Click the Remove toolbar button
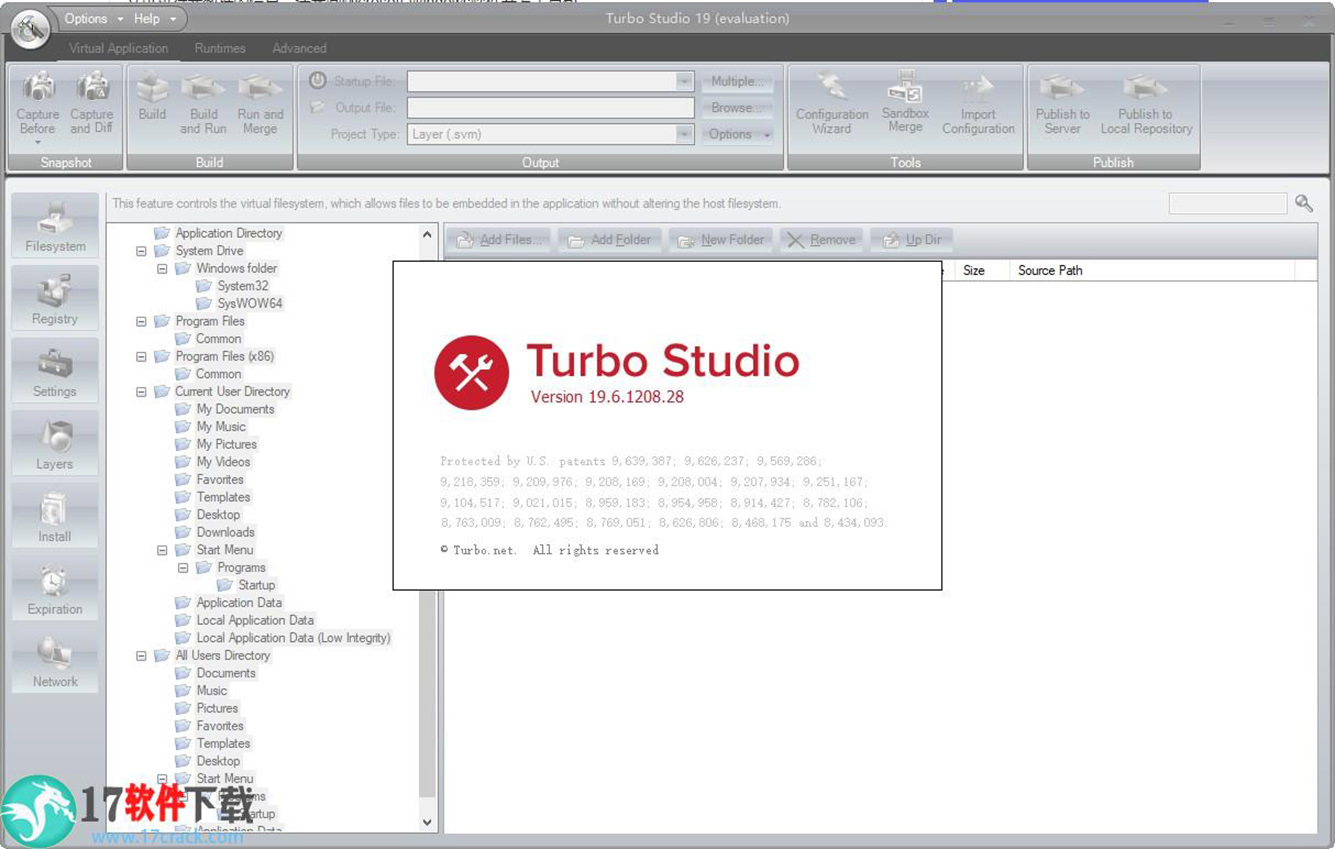The height and width of the screenshot is (849, 1335). click(x=821, y=240)
